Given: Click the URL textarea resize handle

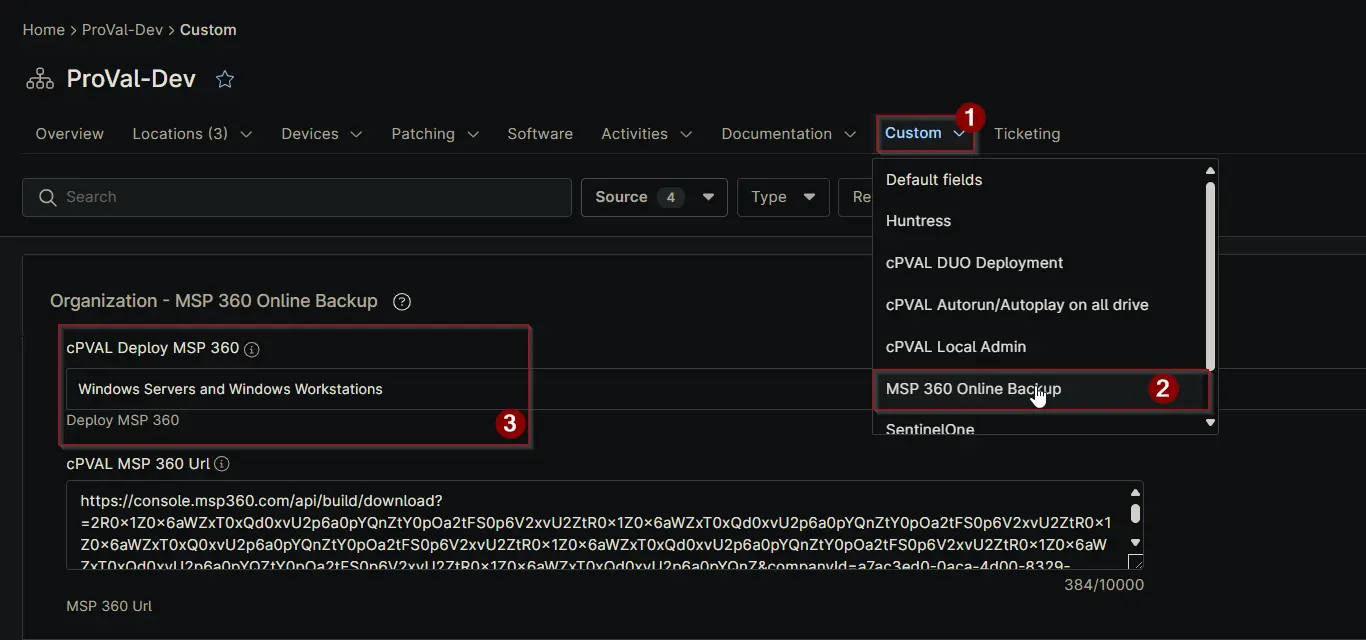Looking at the screenshot, I should pos(1135,562).
